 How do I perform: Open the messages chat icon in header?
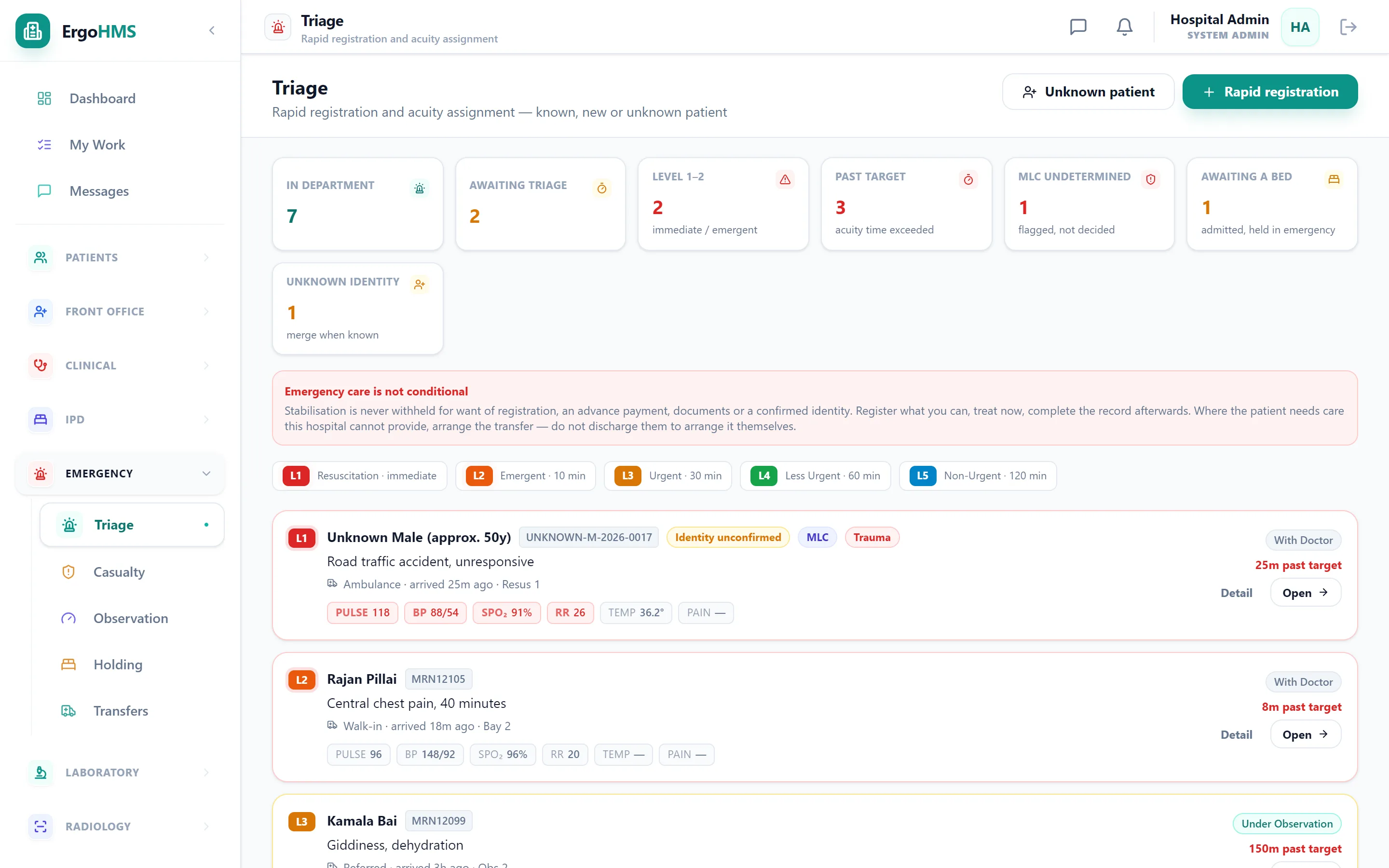pos(1078,27)
